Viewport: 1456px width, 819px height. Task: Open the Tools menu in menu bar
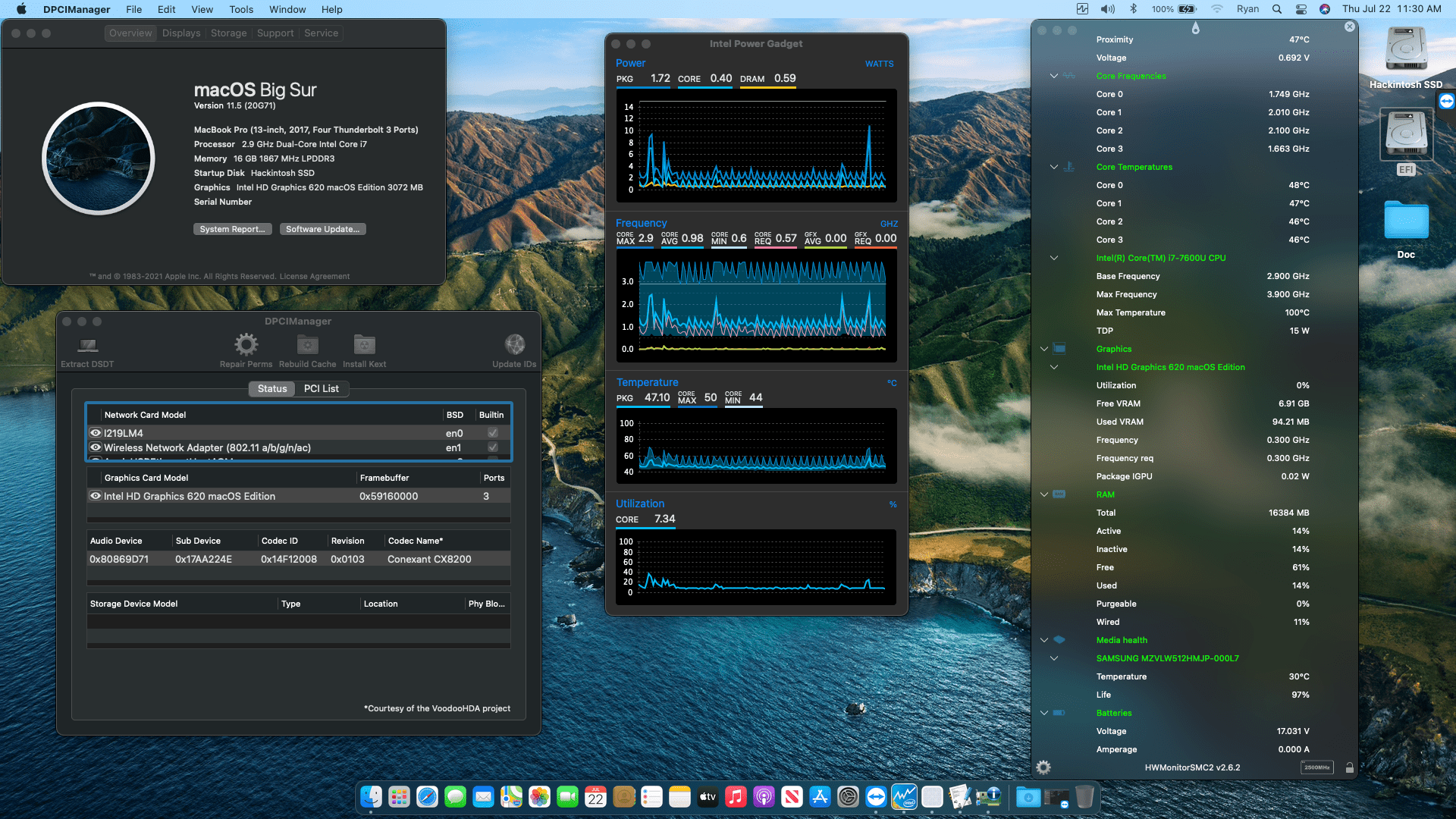coord(241,9)
